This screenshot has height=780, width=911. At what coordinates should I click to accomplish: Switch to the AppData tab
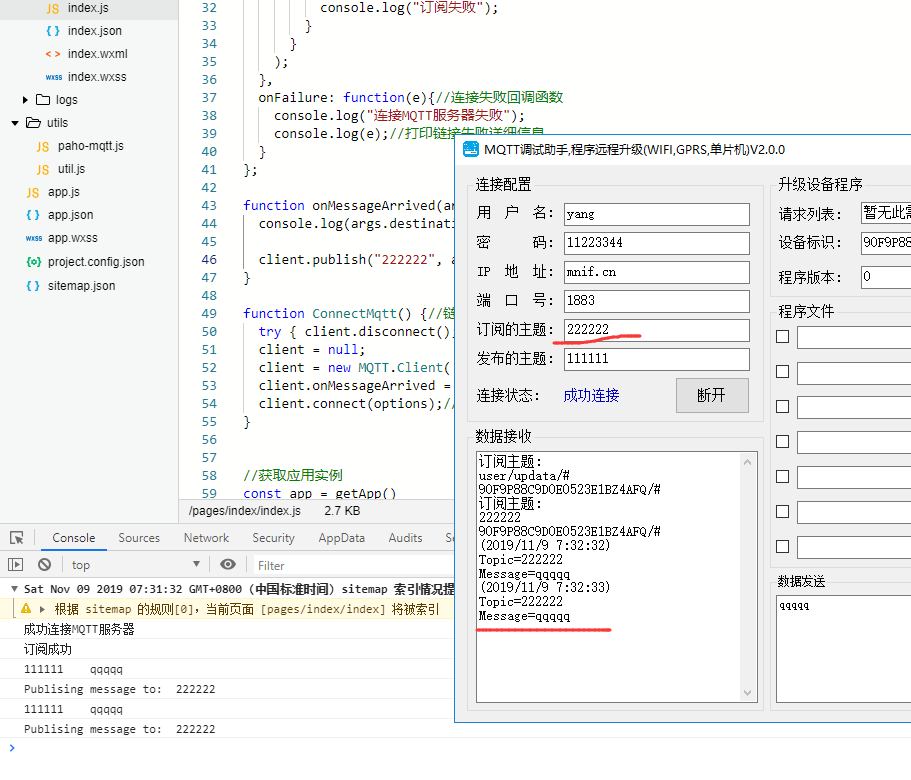click(x=342, y=538)
